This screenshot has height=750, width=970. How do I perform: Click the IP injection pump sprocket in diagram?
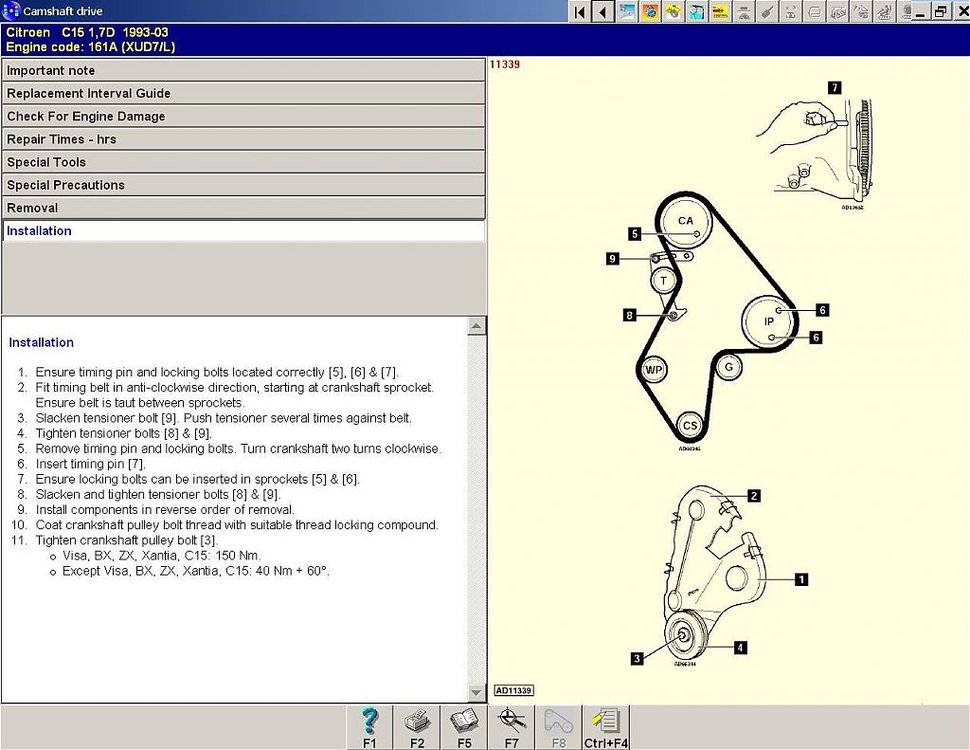point(769,321)
